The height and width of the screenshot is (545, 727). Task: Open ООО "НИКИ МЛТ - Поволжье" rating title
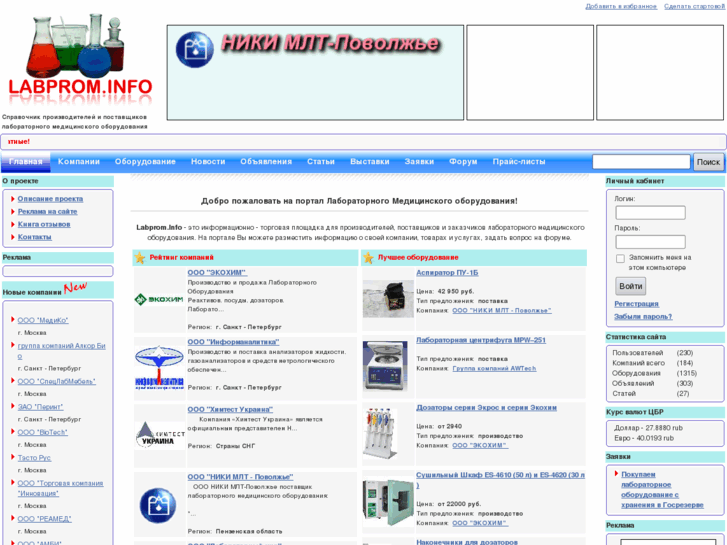tap(240, 477)
